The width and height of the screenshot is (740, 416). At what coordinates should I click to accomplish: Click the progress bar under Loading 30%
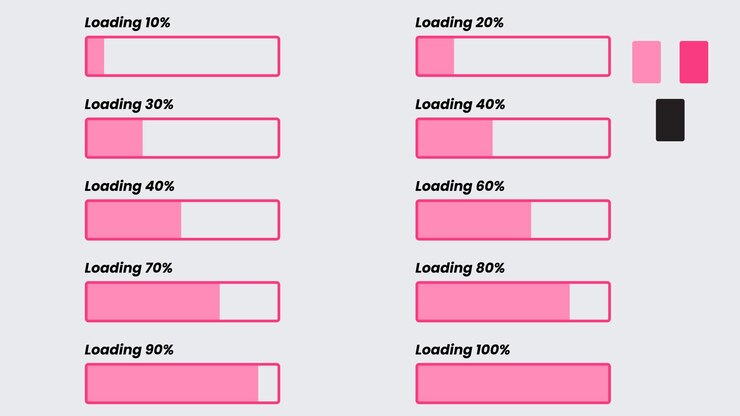[183, 138]
